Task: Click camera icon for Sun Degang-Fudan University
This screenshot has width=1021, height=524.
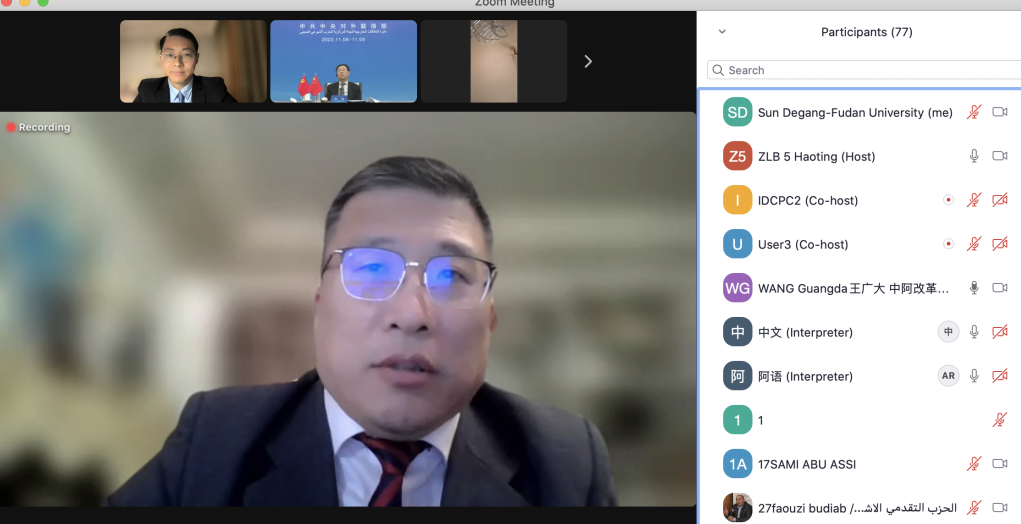Action: point(999,112)
